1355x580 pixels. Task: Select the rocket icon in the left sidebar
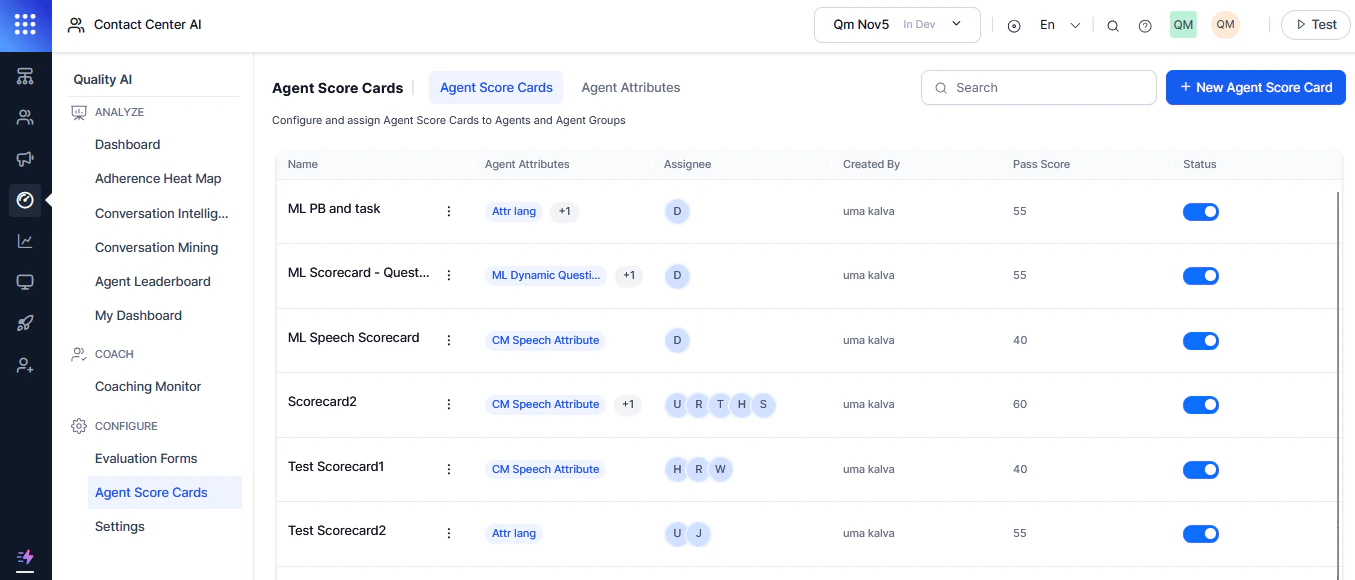click(x=25, y=322)
